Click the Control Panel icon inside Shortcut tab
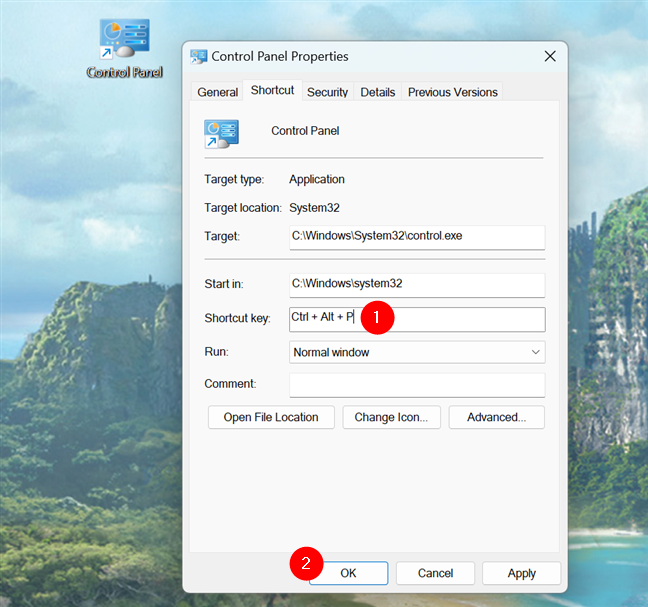Viewport: 648px width, 607px height. [x=222, y=134]
